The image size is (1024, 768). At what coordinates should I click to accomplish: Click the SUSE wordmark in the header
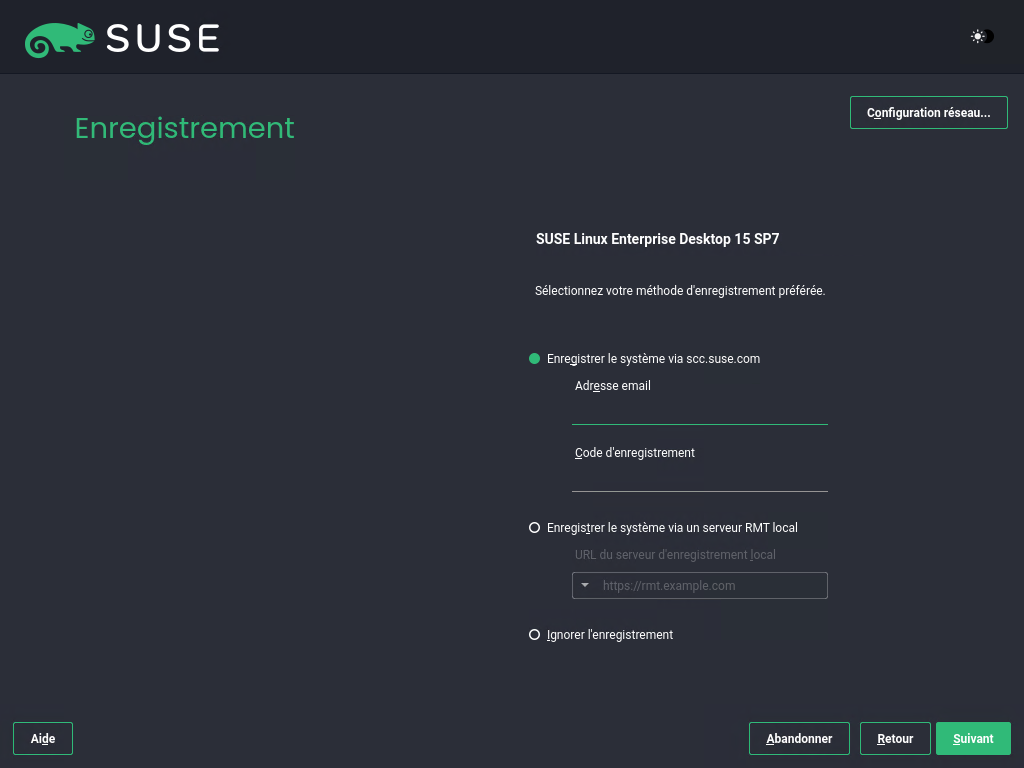(x=162, y=38)
